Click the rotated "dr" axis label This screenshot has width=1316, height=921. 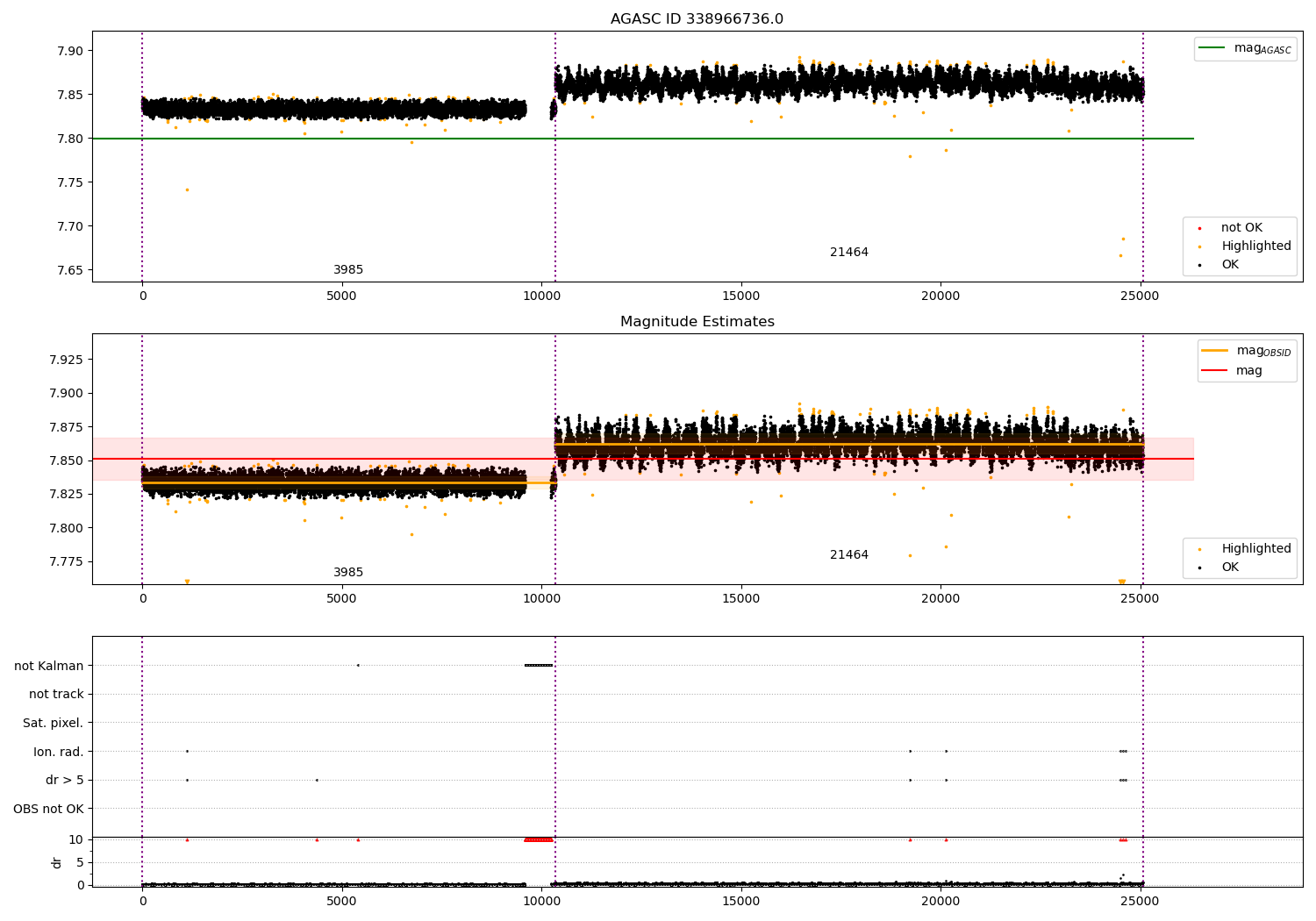[57, 862]
